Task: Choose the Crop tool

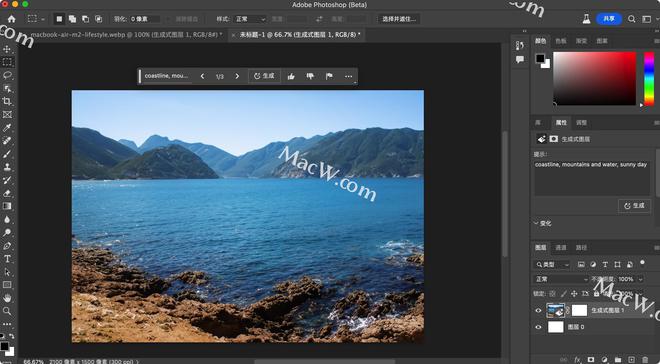Action: (x=7, y=101)
